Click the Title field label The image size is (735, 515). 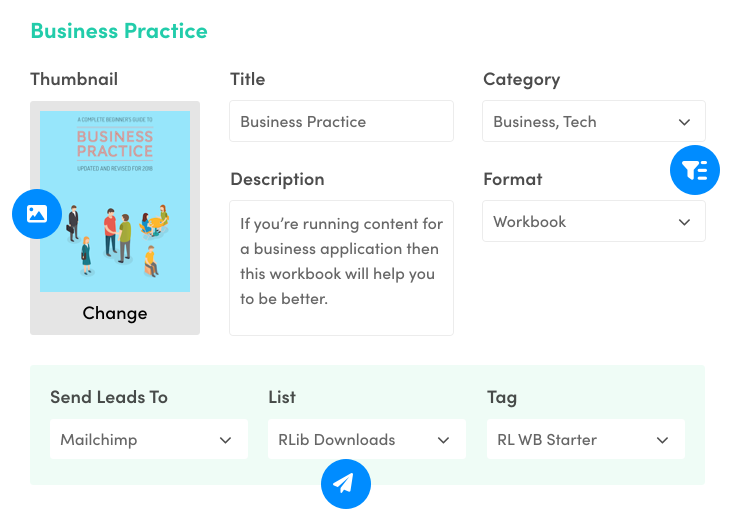[x=248, y=79]
